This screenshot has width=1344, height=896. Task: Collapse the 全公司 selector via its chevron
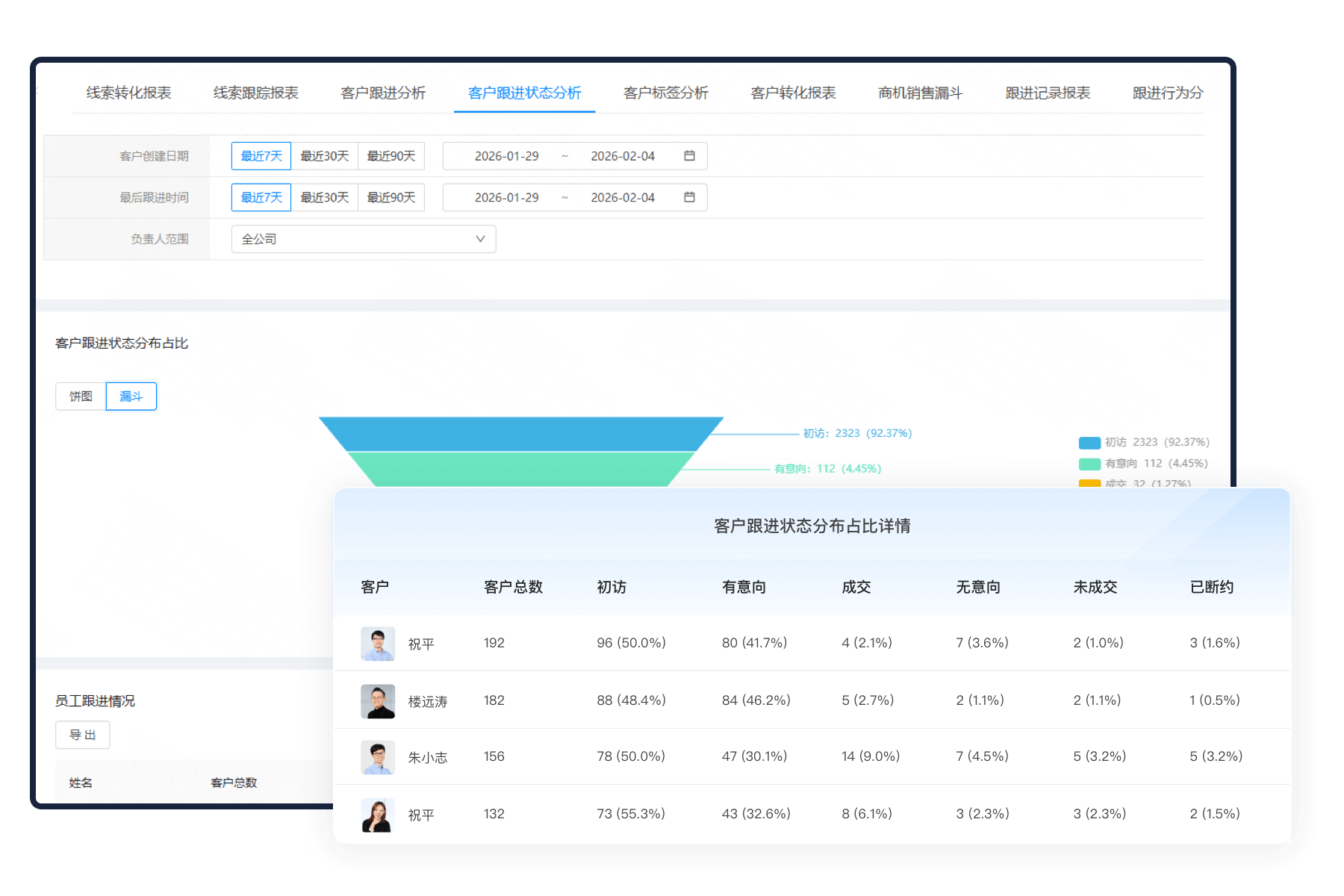(x=480, y=239)
